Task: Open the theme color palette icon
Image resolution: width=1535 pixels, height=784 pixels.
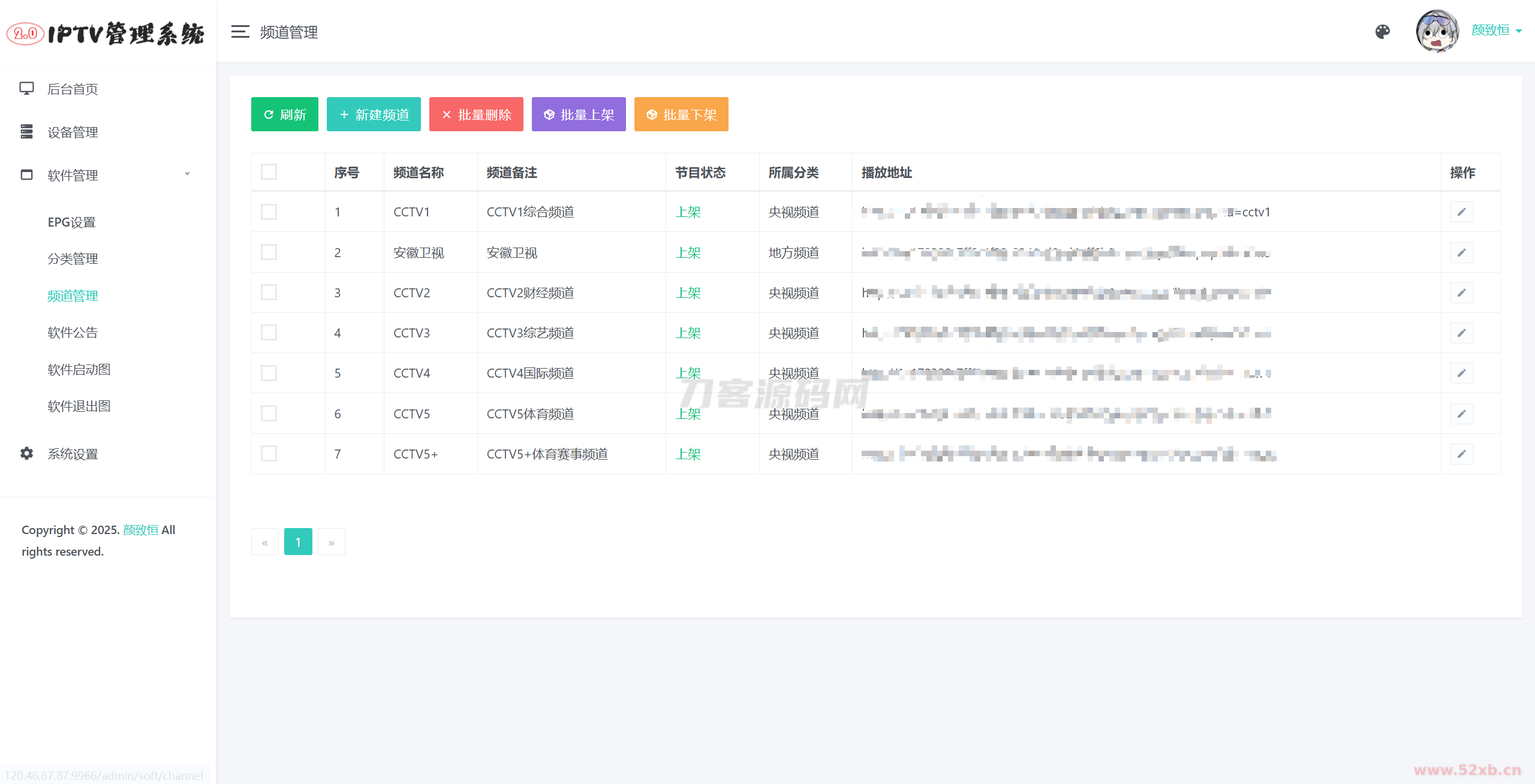Action: 1382,32
